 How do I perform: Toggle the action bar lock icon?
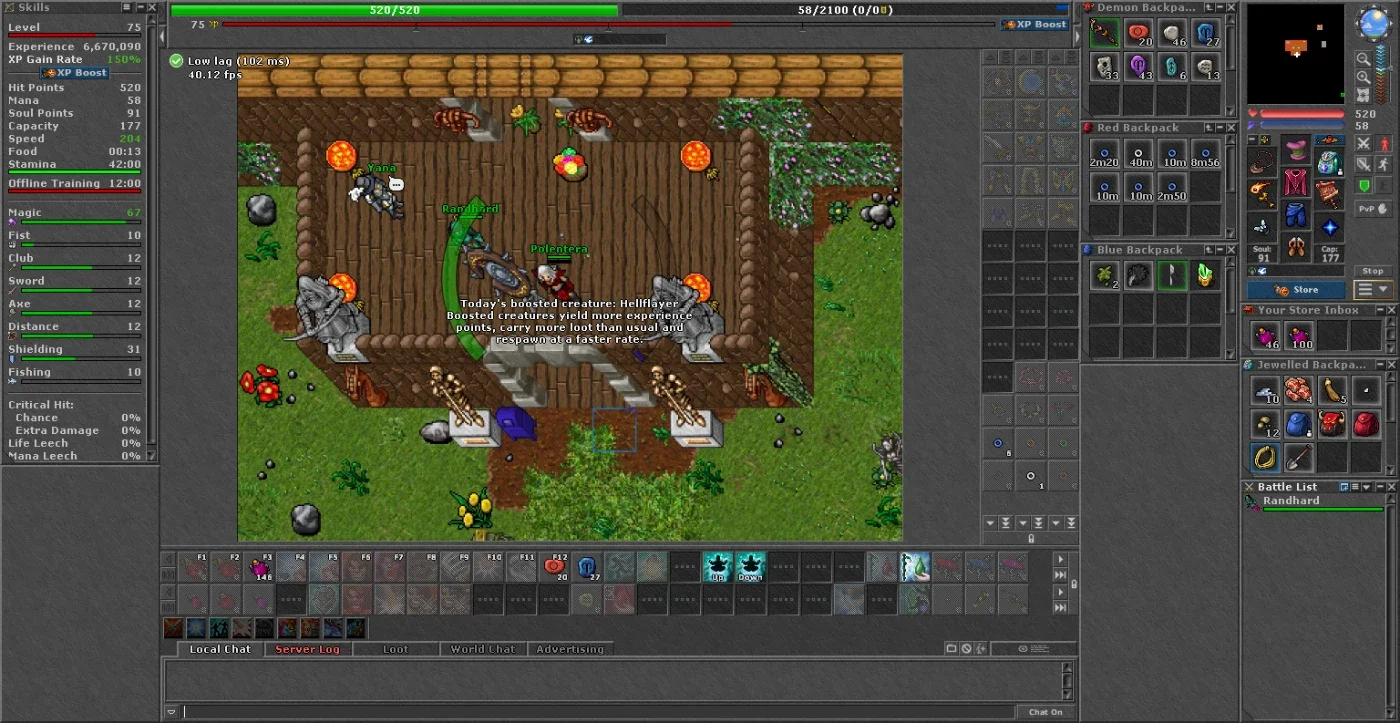(1074, 584)
